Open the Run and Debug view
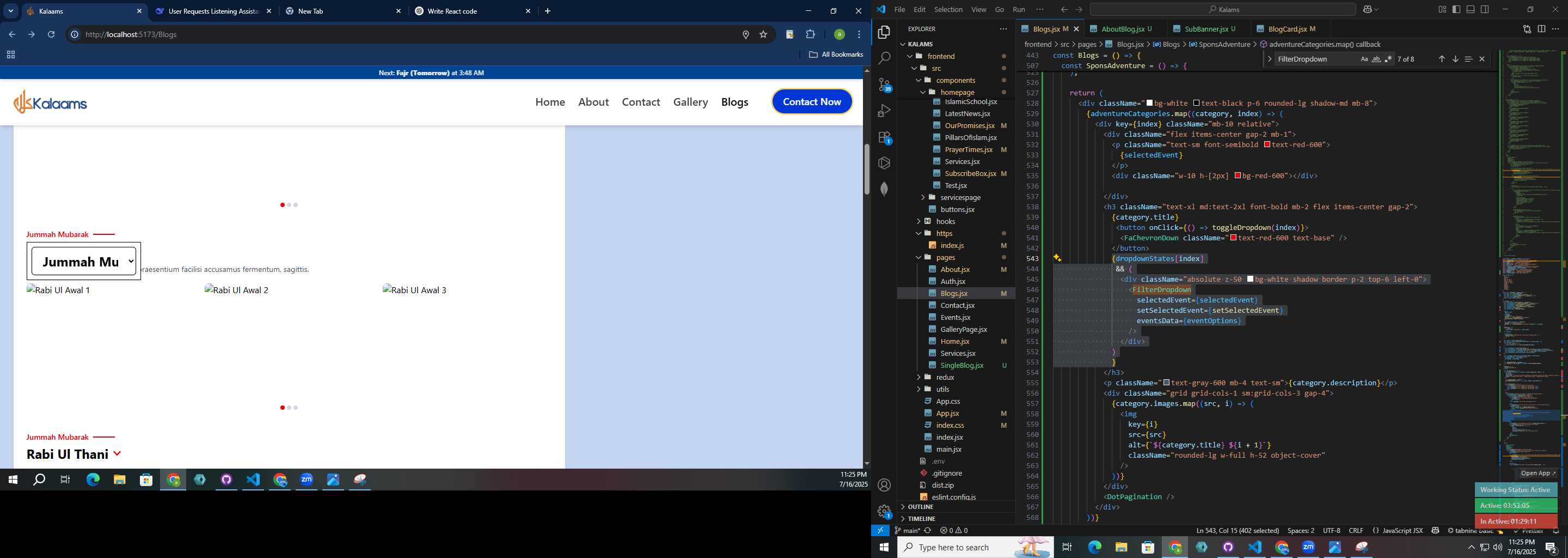 (884, 111)
